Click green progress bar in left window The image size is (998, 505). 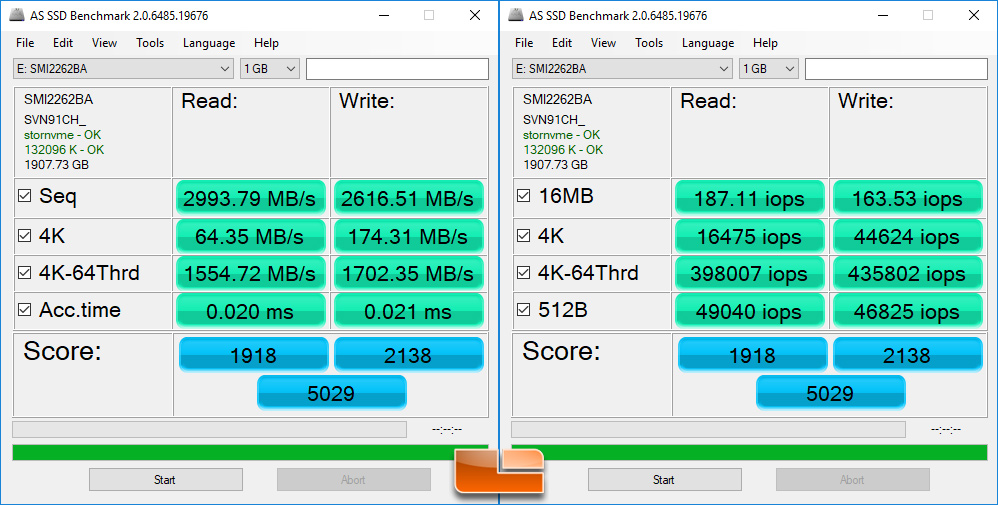[250, 452]
